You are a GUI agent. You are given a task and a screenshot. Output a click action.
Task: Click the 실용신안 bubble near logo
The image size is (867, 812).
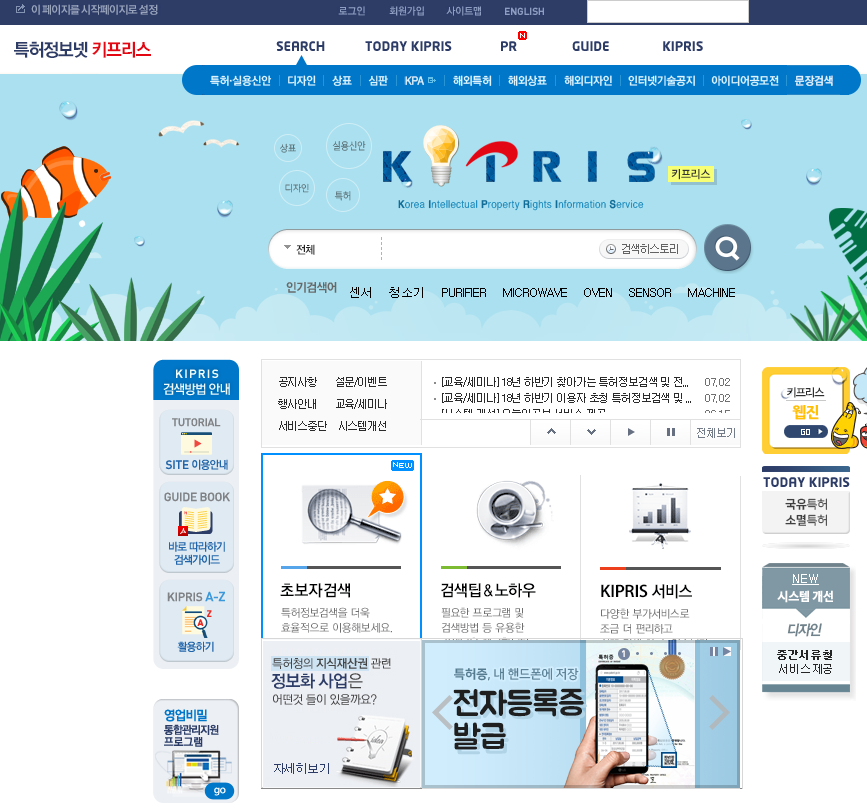coord(349,146)
